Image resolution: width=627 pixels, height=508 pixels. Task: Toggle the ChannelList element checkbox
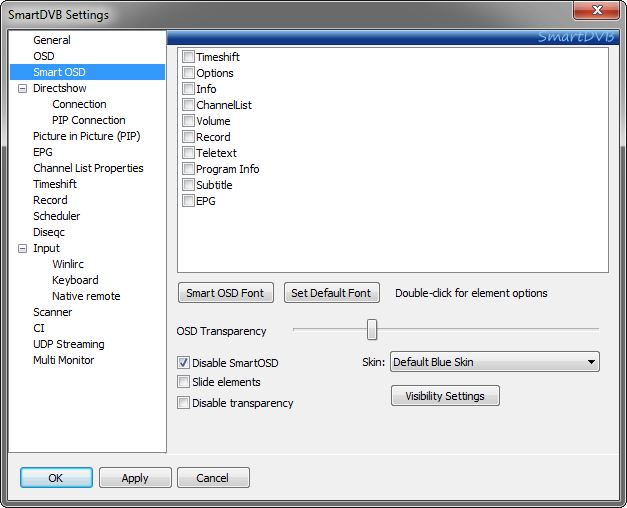[188, 104]
